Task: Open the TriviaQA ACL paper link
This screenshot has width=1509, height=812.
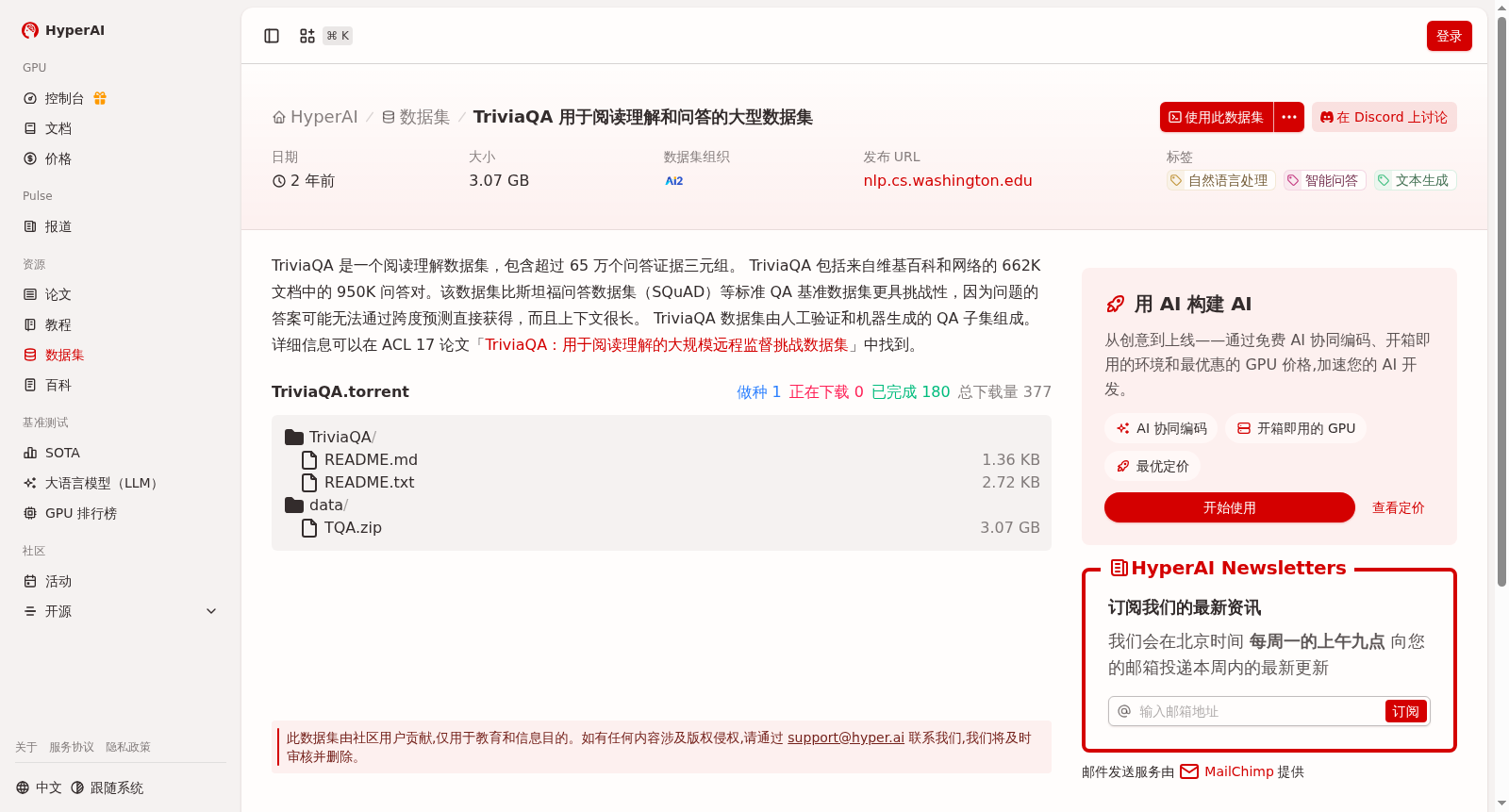Action: pos(667,345)
